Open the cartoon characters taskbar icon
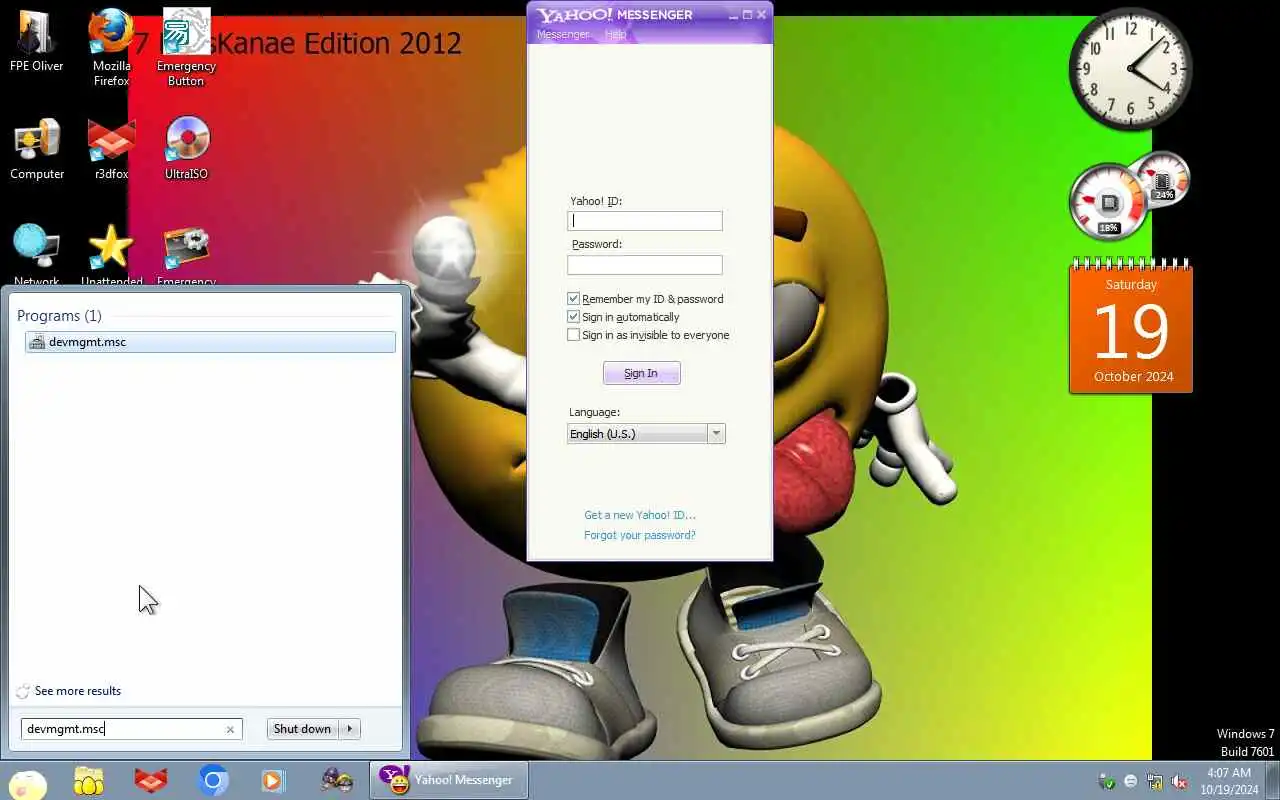 point(337,781)
